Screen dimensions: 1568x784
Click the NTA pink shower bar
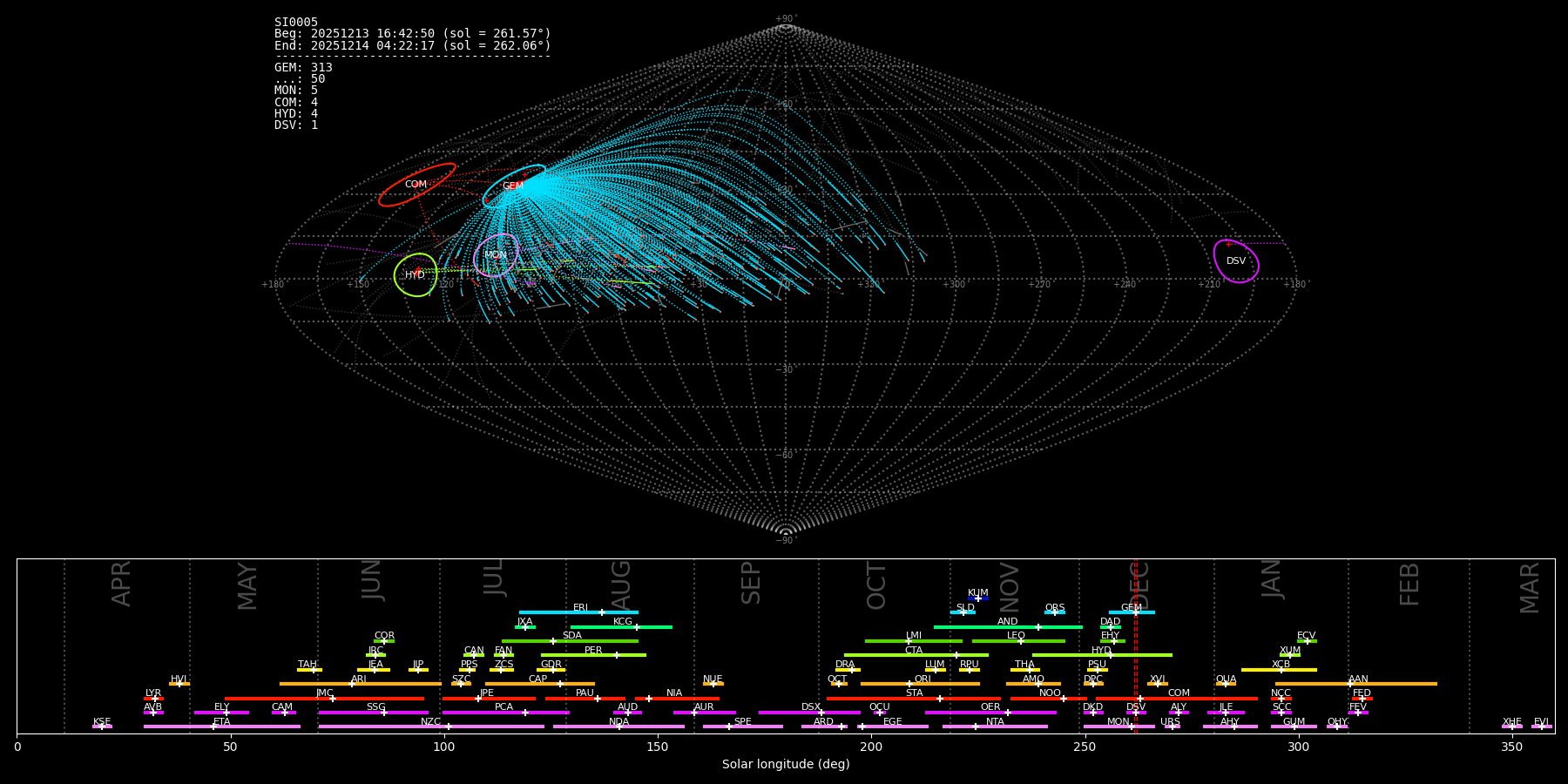tap(995, 727)
